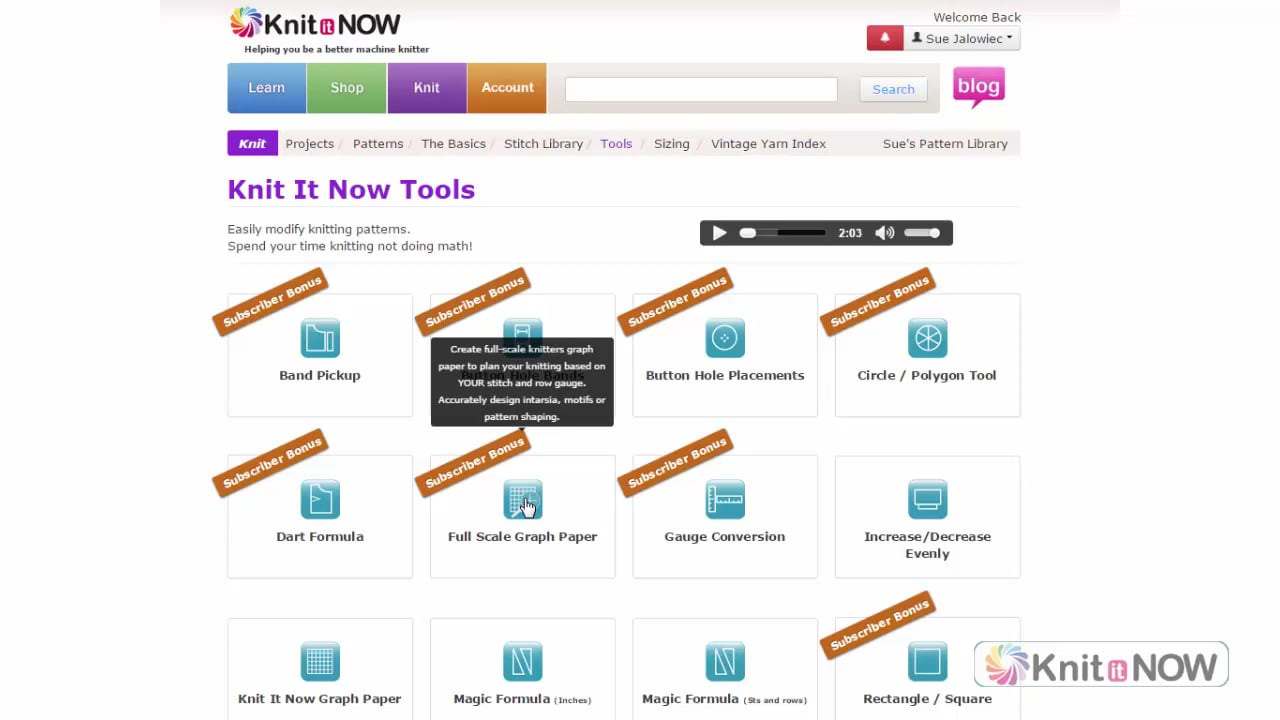Click the Band Pickup label text
Viewport: 1280px width, 720px height.
tap(320, 375)
